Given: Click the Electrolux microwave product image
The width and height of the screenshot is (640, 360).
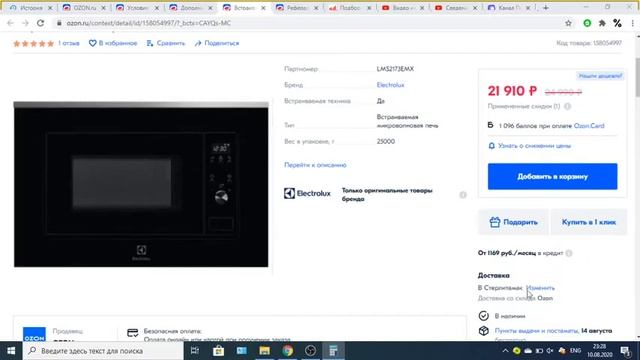Looking at the screenshot, I should coord(141,184).
